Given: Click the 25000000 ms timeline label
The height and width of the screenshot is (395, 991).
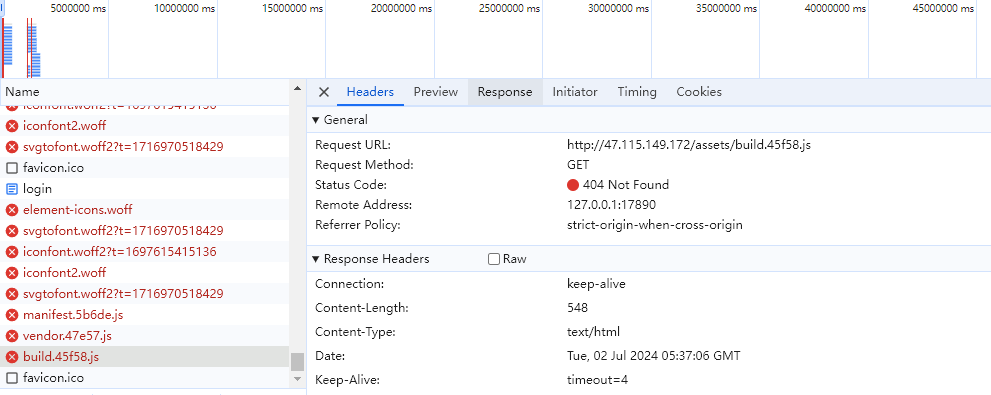Looking at the screenshot, I should [x=510, y=9].
